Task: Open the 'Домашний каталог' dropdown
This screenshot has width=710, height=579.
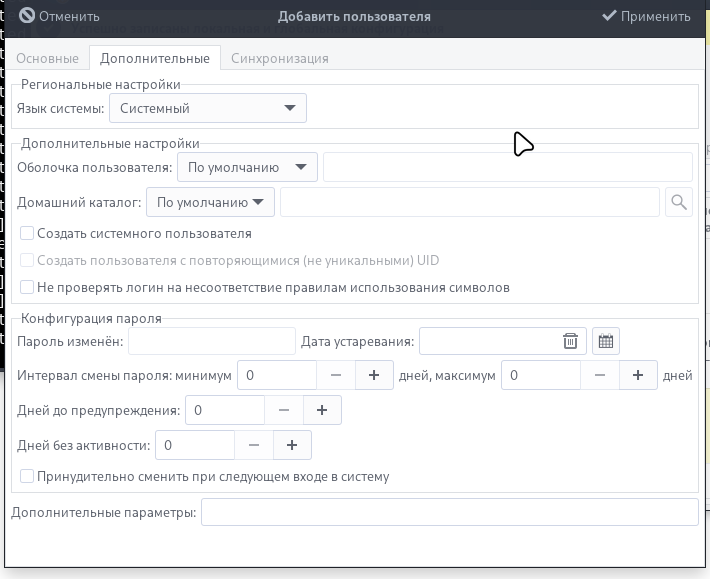Action: [210, 202]
